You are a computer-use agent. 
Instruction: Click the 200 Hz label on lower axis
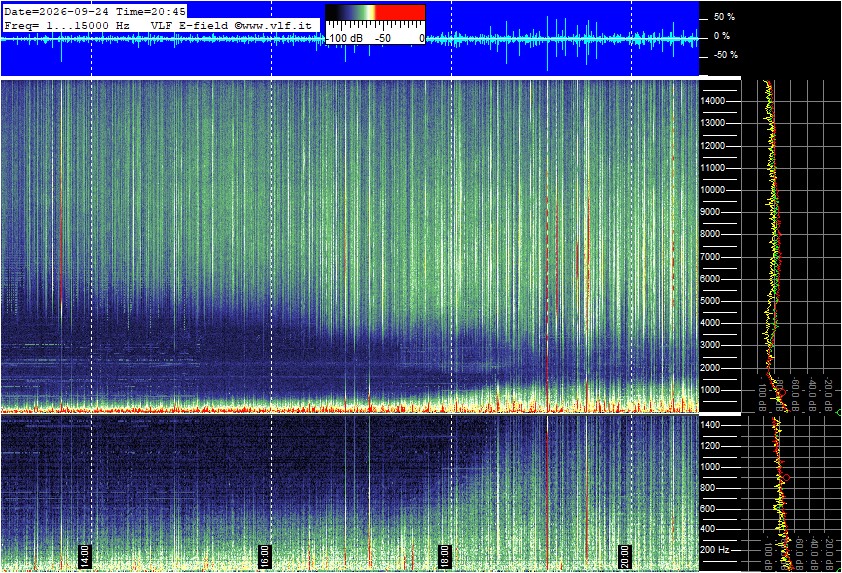pos(715,550)
